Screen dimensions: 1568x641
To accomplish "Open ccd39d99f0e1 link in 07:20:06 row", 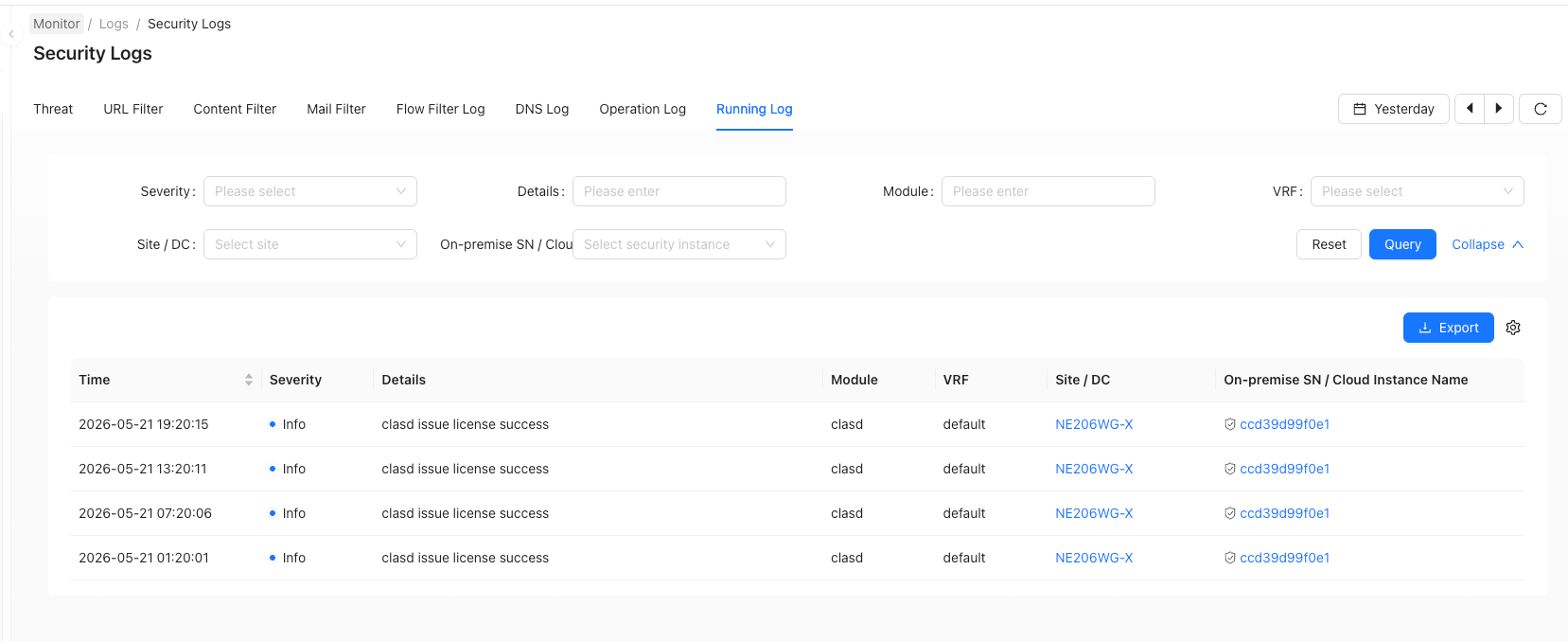I will coord(1285,513).
